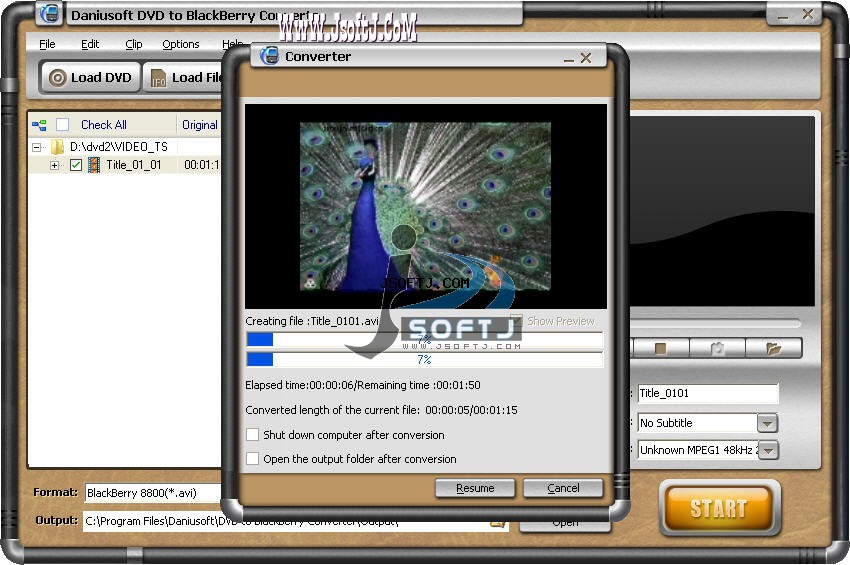Click the Resume button in Converter dialog

pyautogui.click(x=475, y=488)
